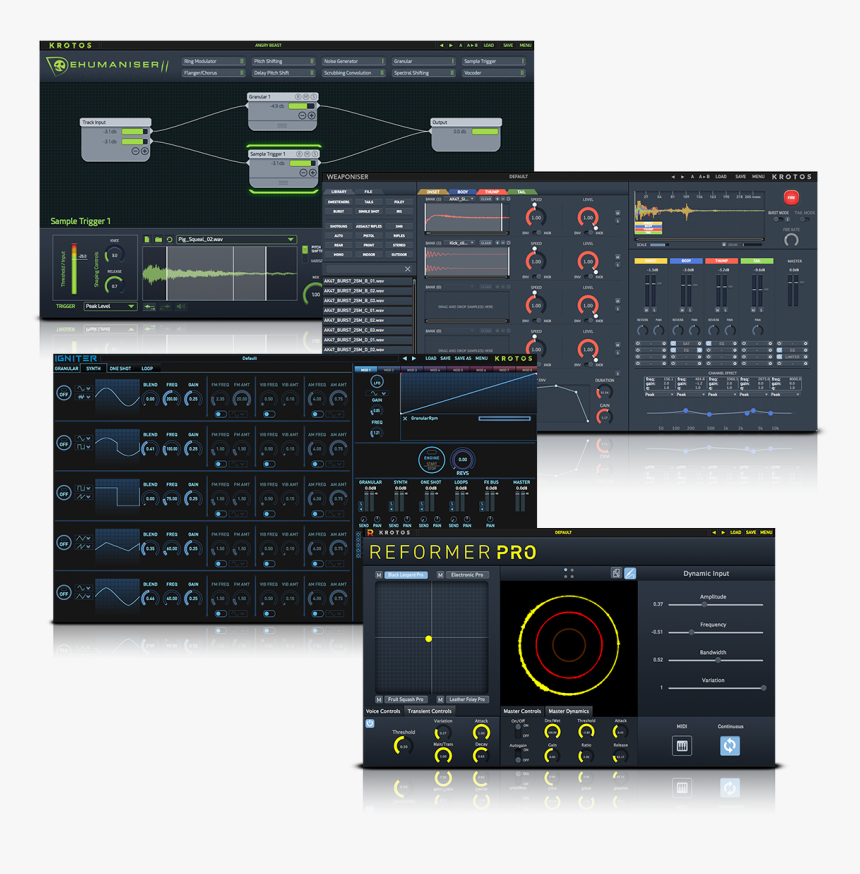Viewport: 860px width, 874px height.
Task: Click LOAD in Reformer Pro header
Action: point(735,532)
